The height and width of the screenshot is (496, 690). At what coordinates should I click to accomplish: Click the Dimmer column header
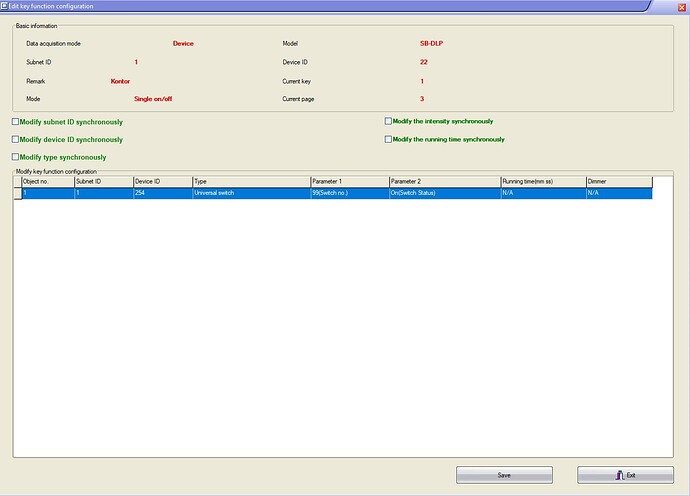pyautogui.click(x=619, y=181)
